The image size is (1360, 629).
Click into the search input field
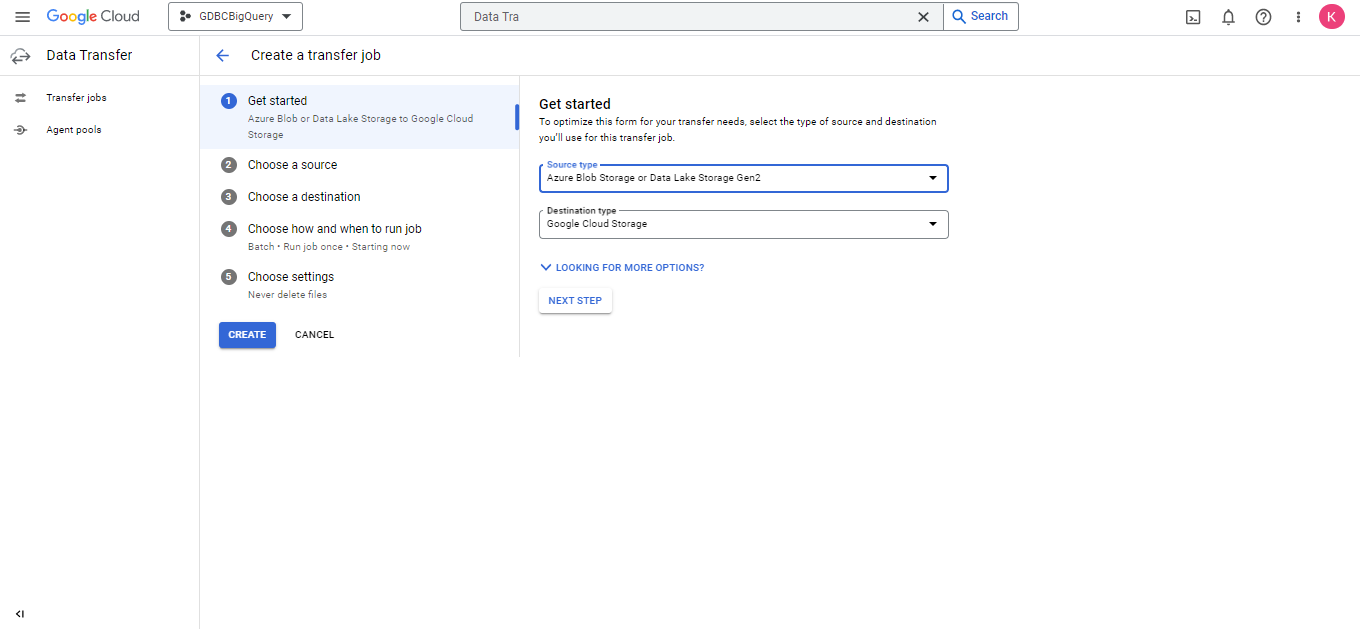[690, 17]
